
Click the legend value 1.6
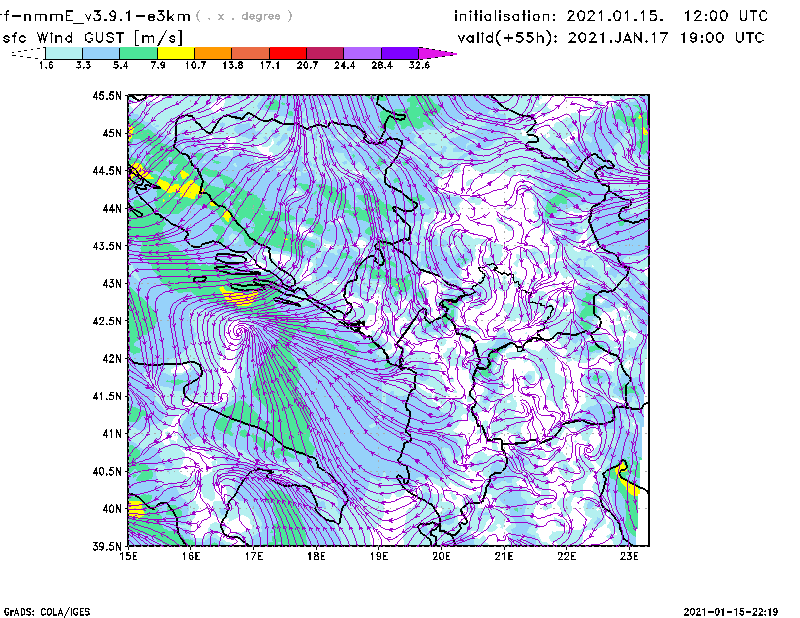(46, 65)
